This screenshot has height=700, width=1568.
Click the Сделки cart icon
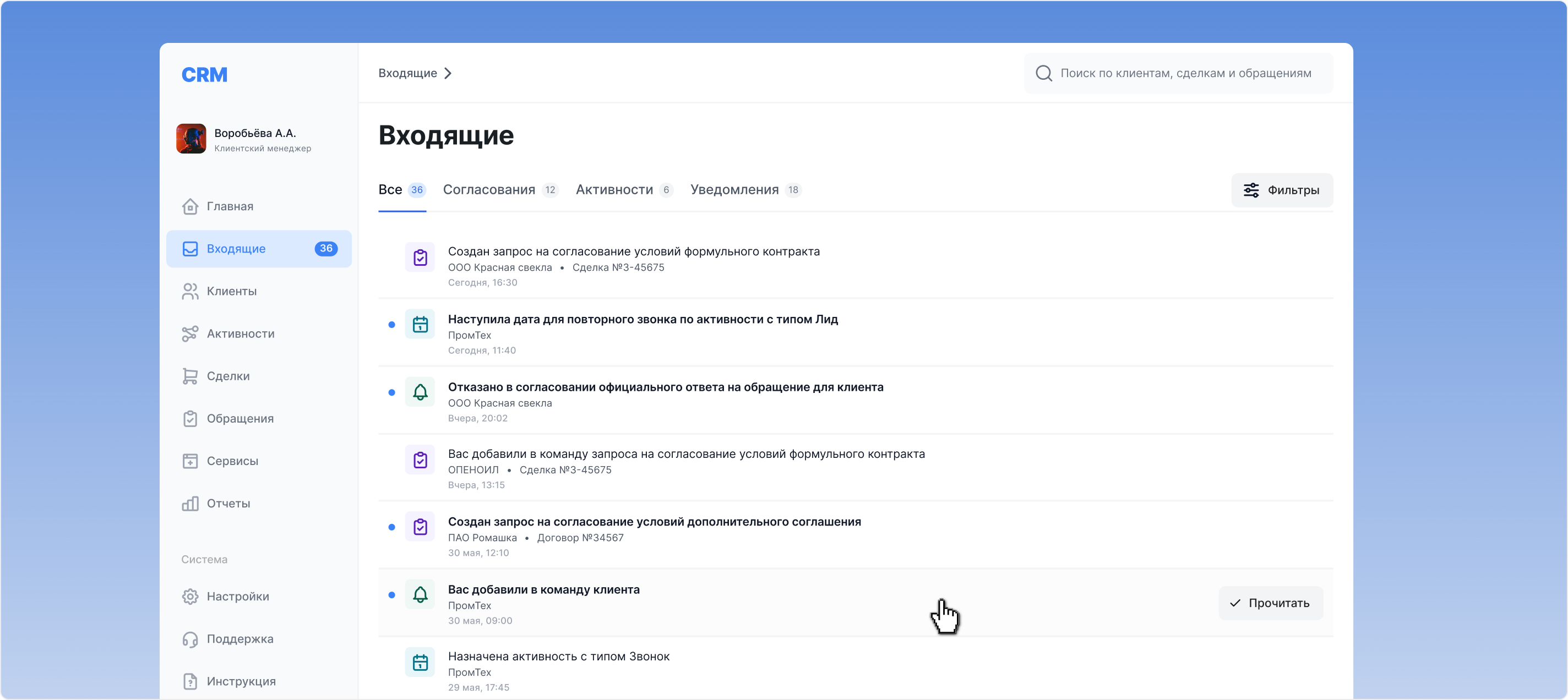(190, 376)
